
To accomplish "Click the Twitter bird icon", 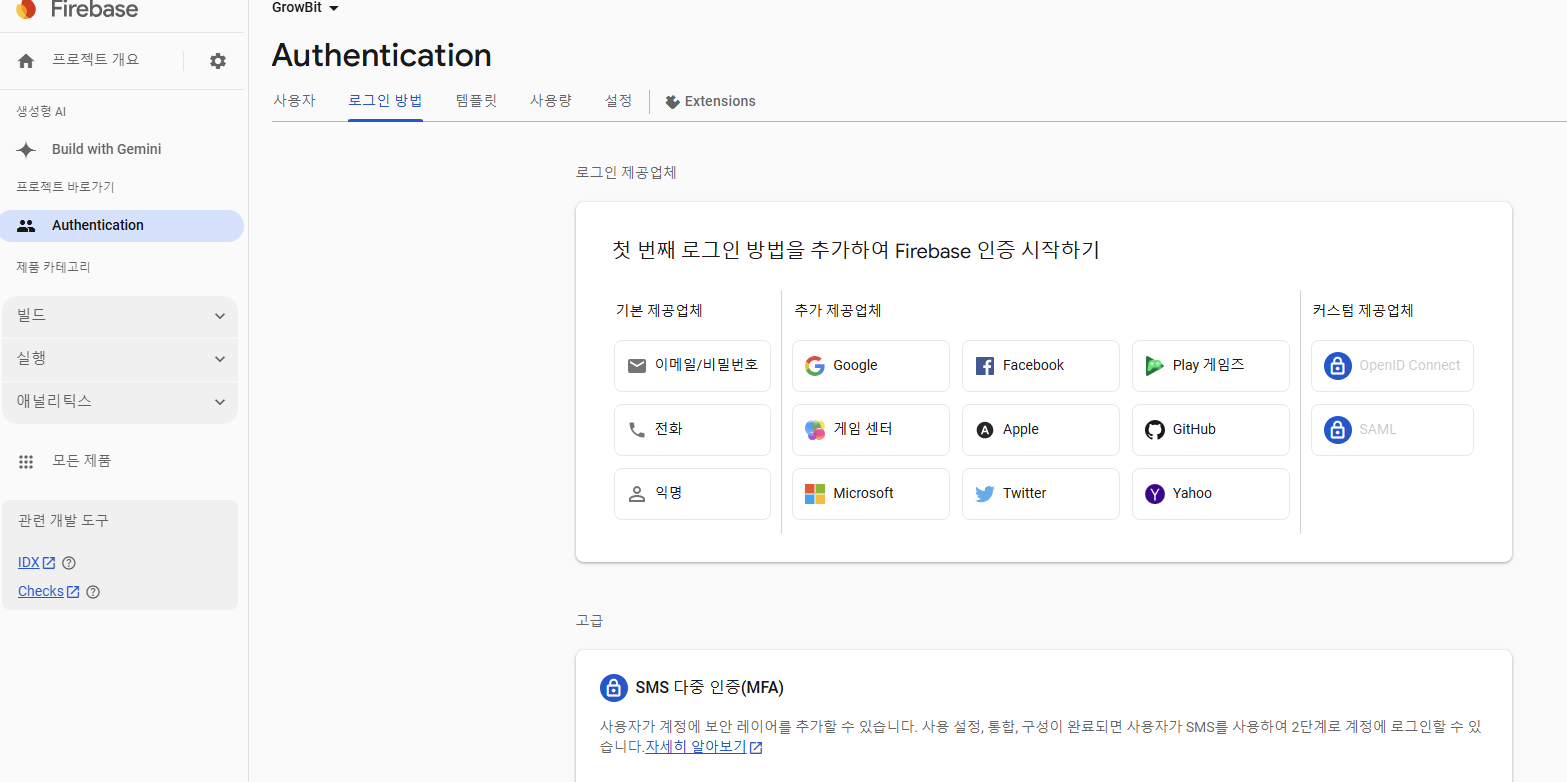I will click(985, 494).
